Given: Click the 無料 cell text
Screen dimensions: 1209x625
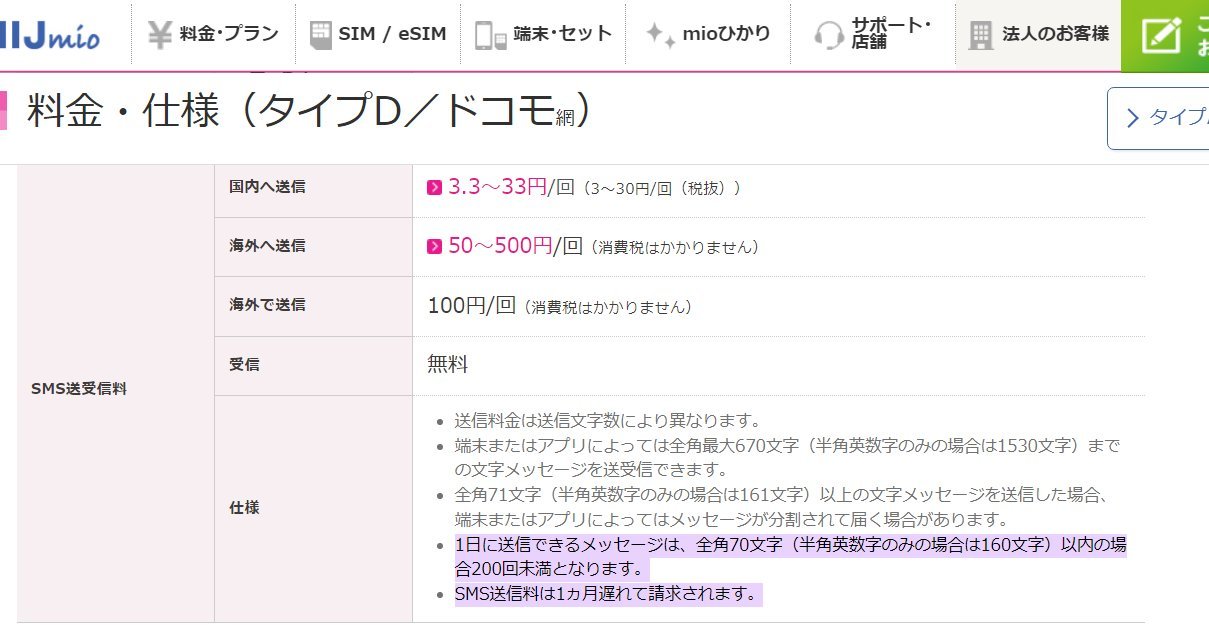Looking at the screenshot, I should click(x=448, y=365).
